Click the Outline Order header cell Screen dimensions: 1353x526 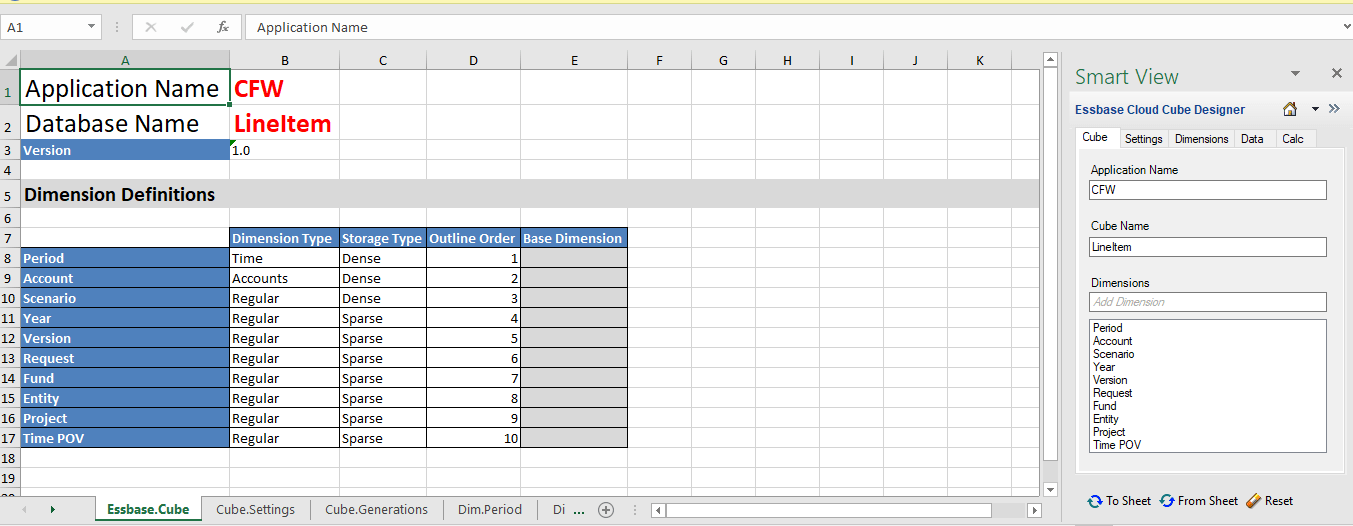[x=473, y=238]
